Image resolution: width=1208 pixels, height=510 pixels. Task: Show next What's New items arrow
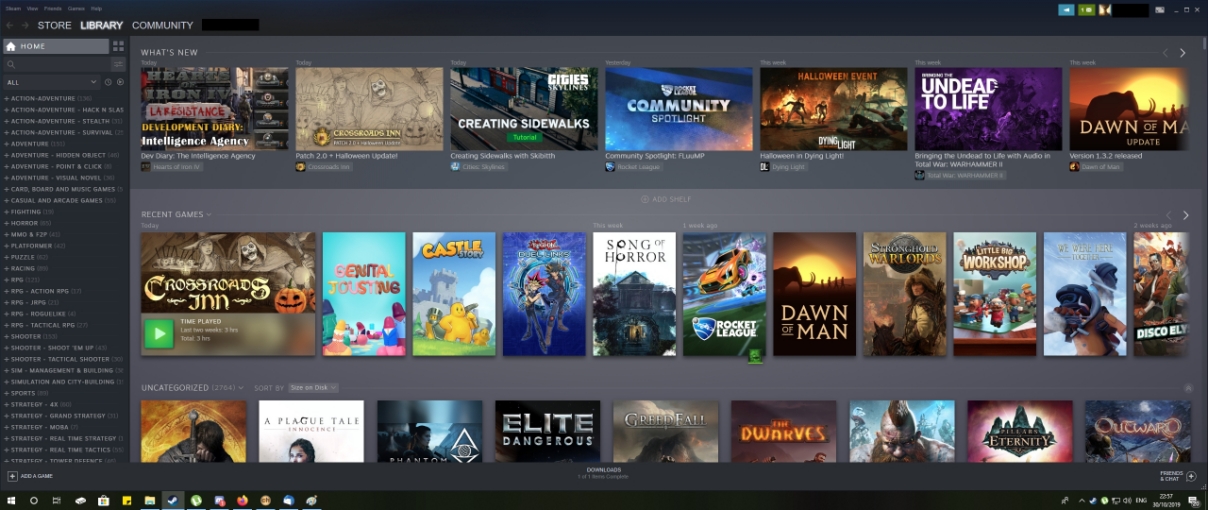pyautogui.click(x=1182, y=53)
